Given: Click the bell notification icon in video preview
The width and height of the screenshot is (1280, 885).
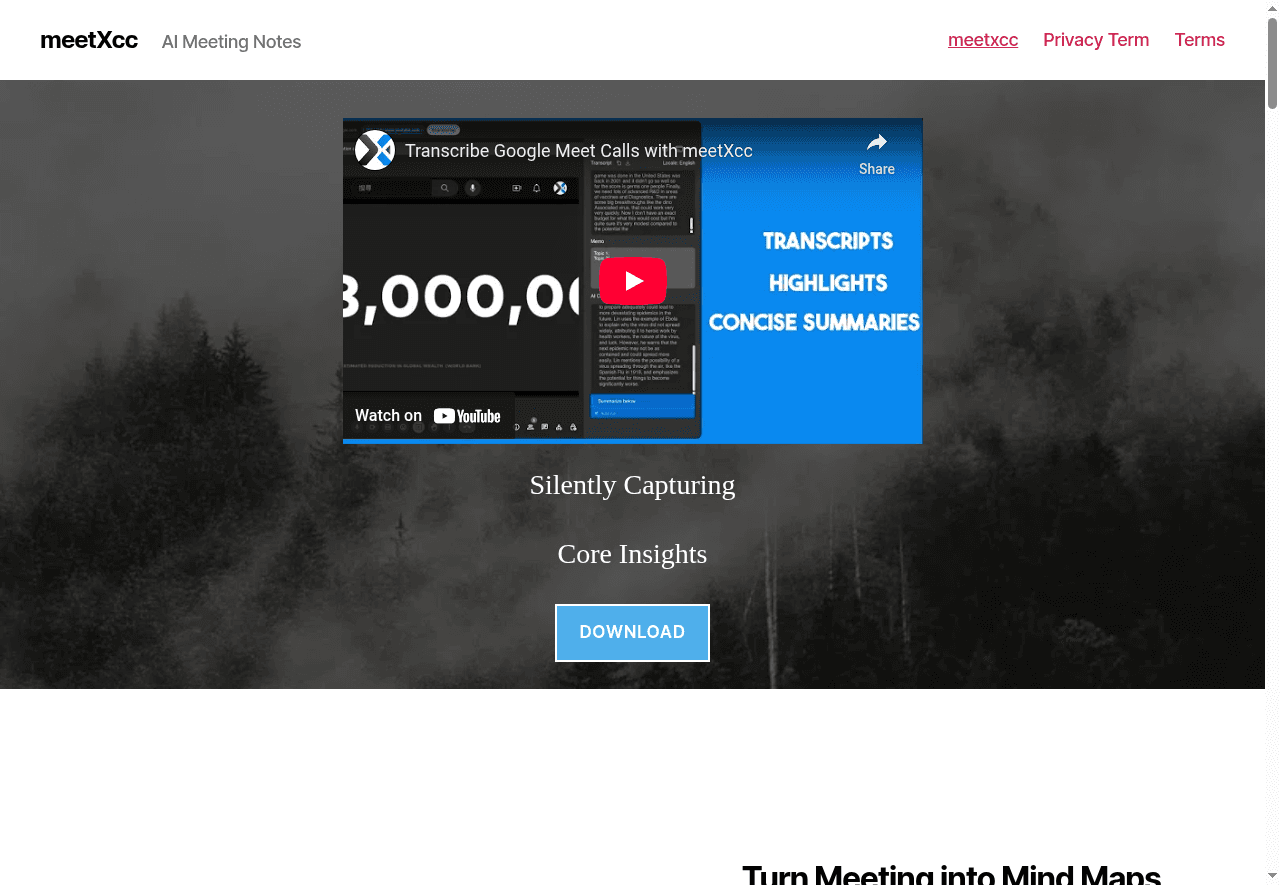Looking at the screenshot, I should pyautogui.click(x=537, y=188).
